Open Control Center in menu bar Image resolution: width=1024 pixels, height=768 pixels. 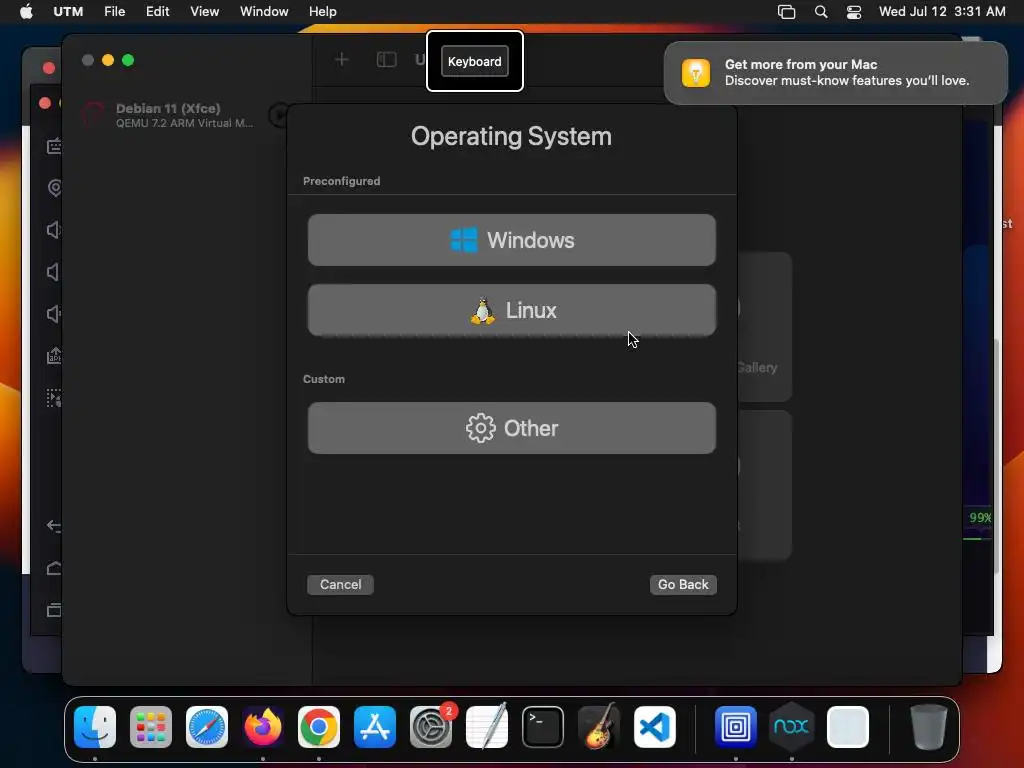[854, 12]
